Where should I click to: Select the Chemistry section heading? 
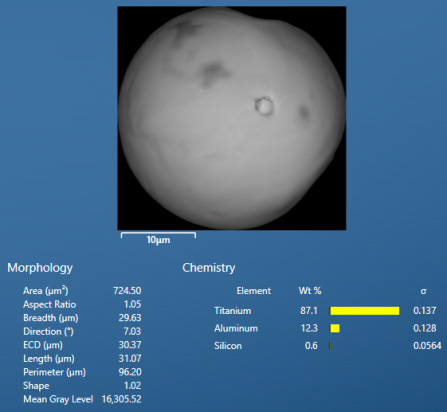click(209, 268)
